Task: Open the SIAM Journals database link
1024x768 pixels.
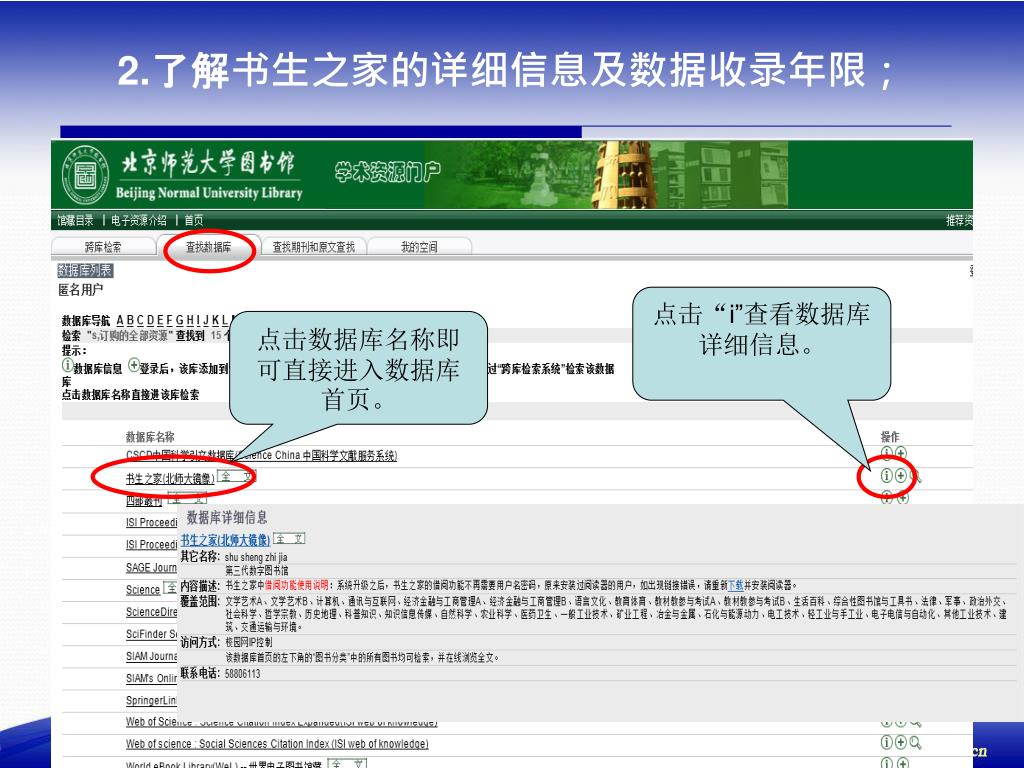Action: click(x=151, y=656)
